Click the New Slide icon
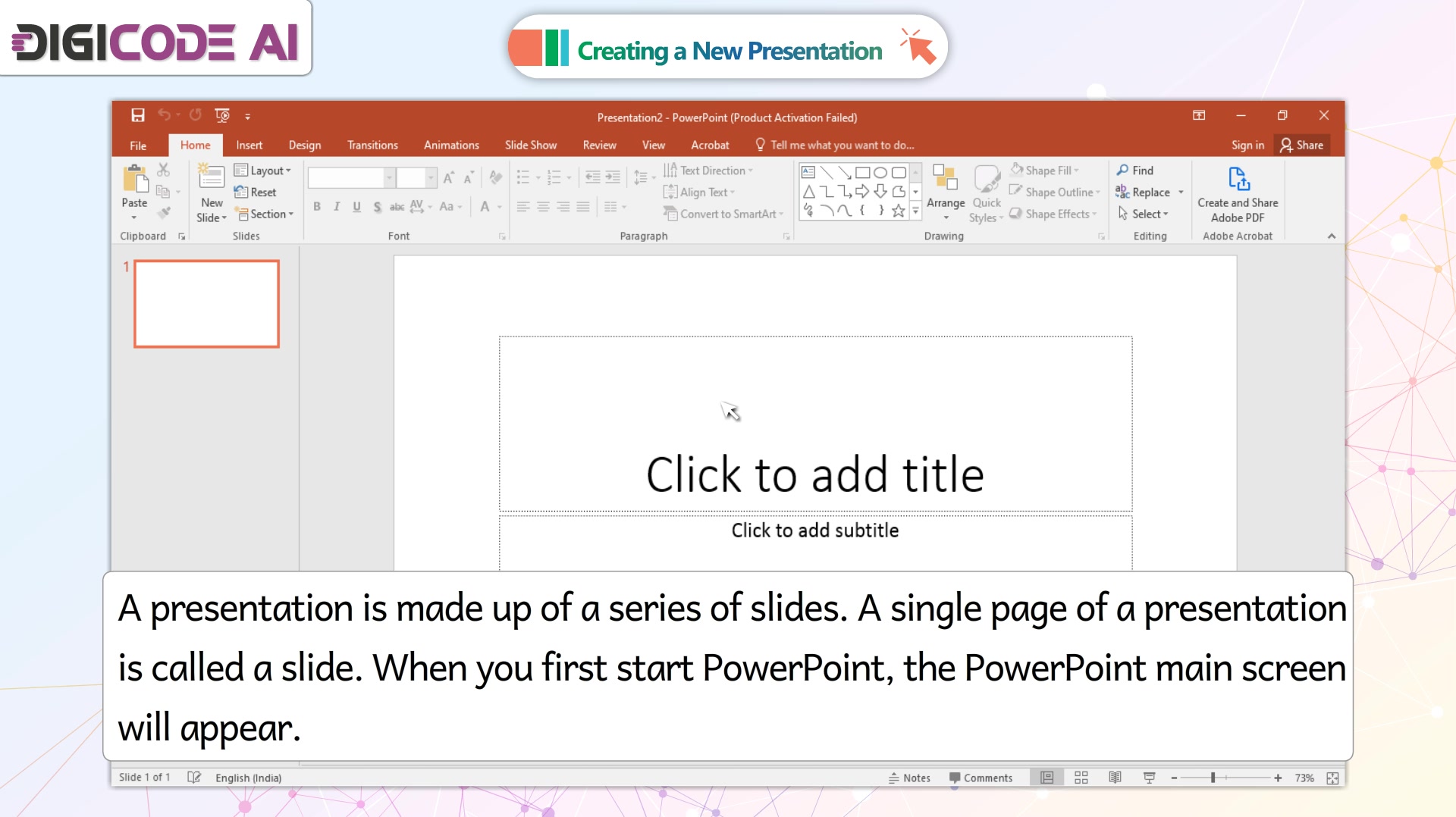1456x817 pixels. [x=211, y=177]
